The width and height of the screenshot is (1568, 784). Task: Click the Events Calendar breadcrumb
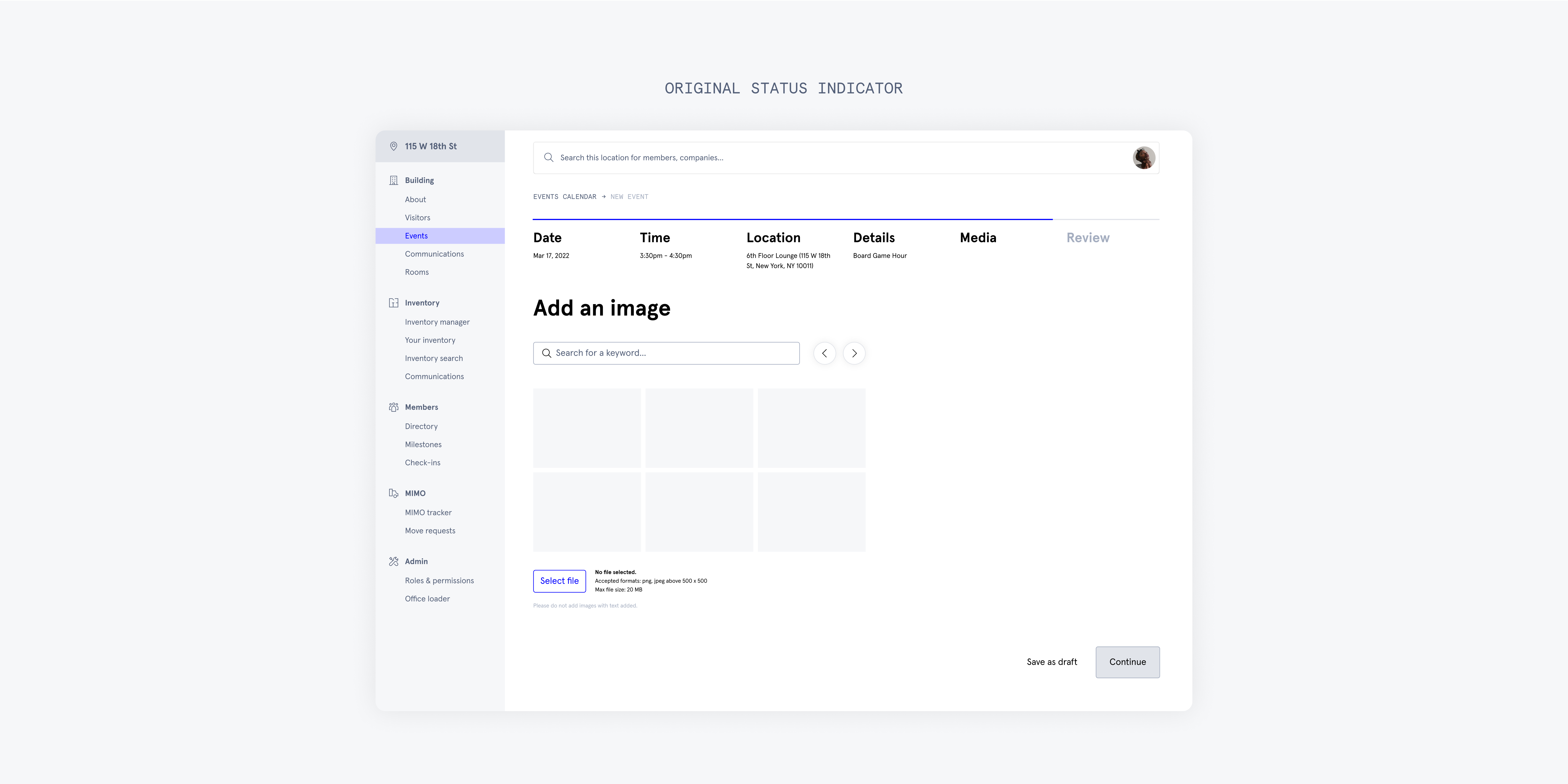pyautogui.click(x=564, y=197)
